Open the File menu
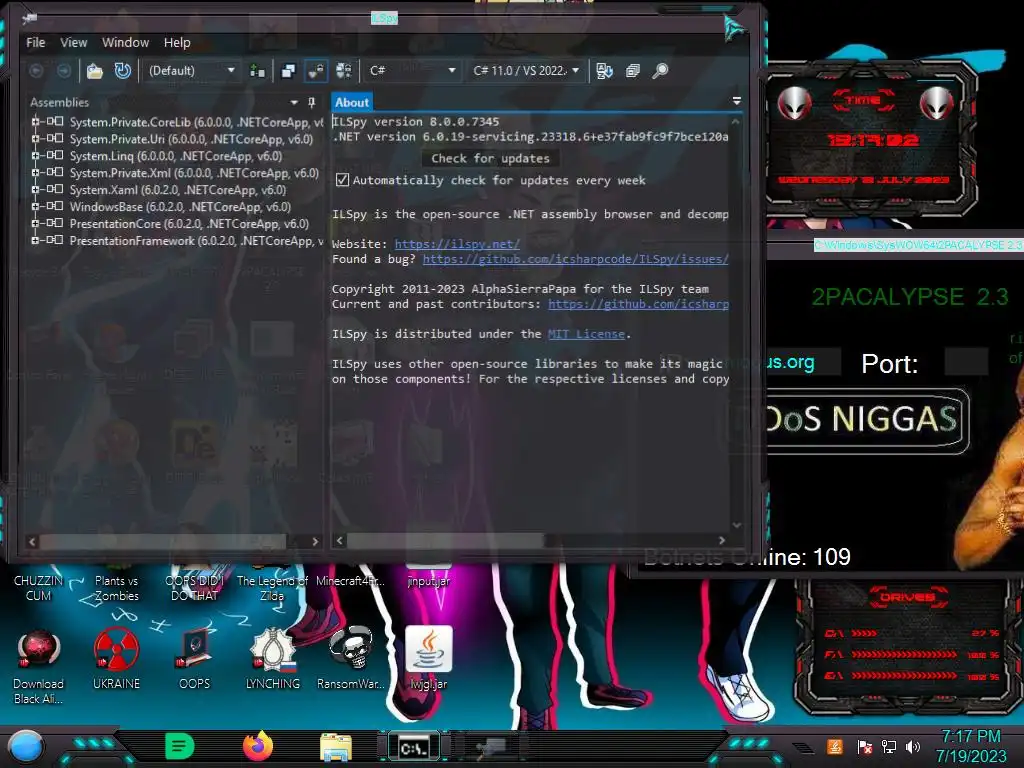 36,42
